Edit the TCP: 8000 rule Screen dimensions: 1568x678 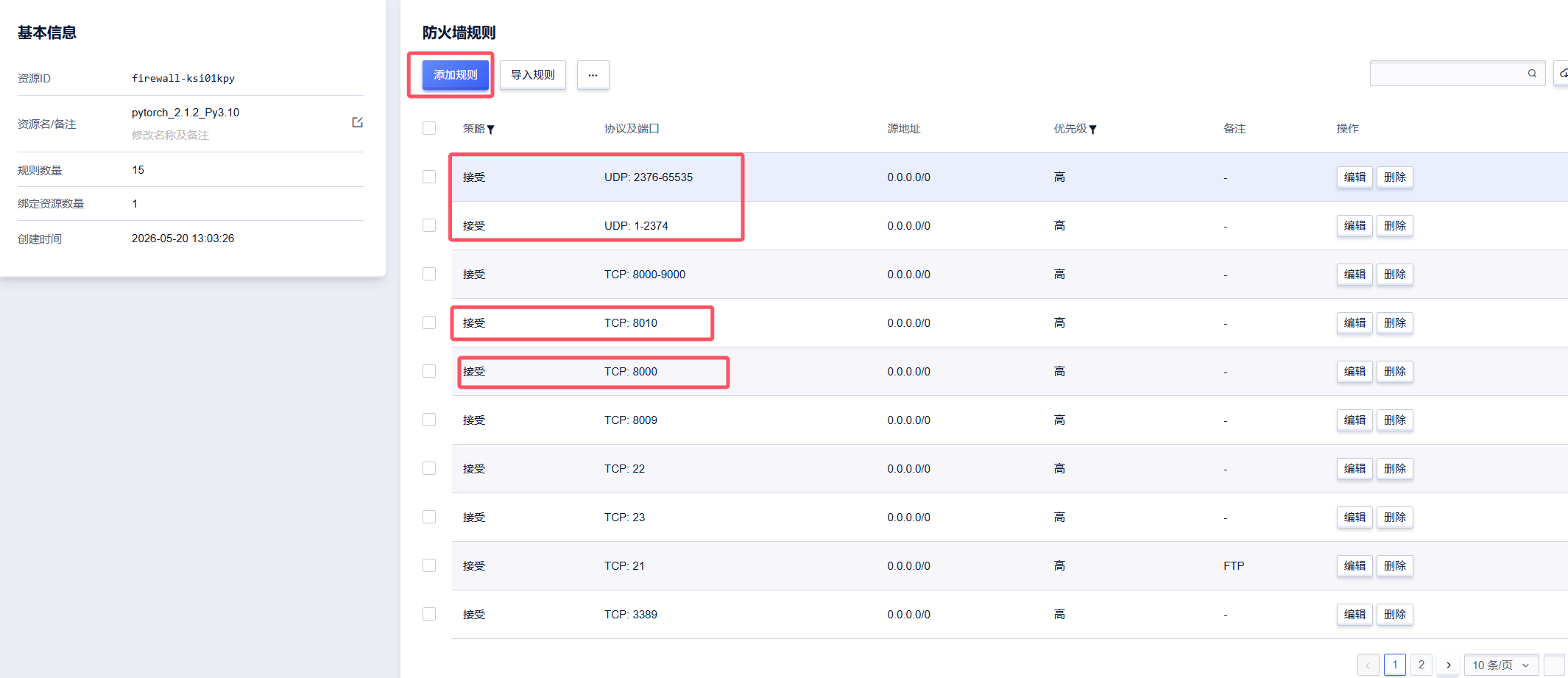(1355, 372)
